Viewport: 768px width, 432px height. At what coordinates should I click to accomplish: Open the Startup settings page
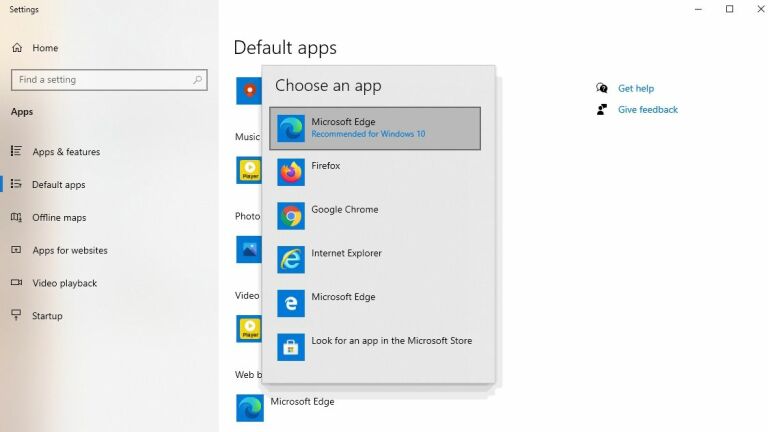click(47, 316)
